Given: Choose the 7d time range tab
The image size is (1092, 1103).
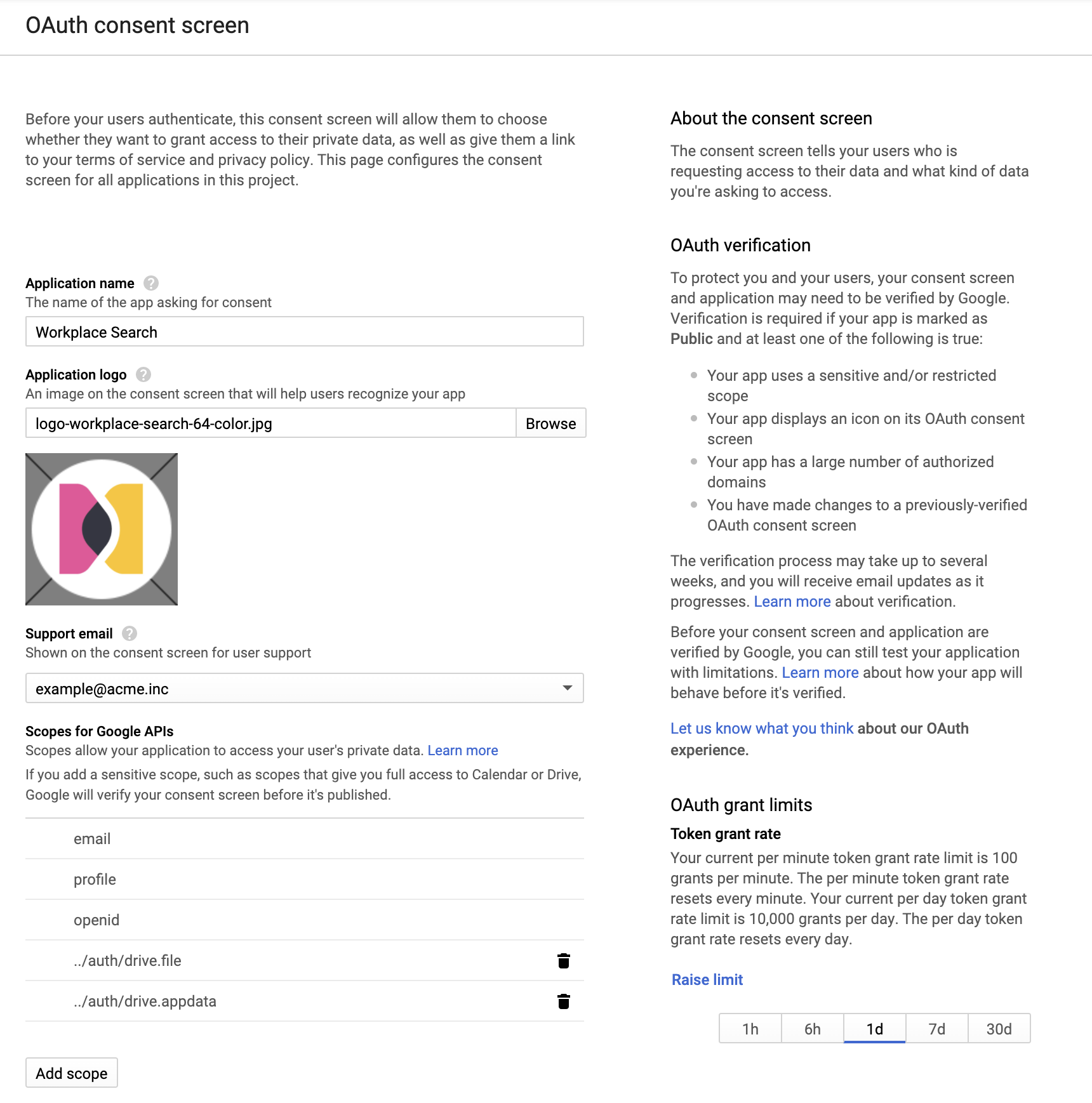Looking at the screenshot, I should pyautogui.click(x=936, y=1029).
